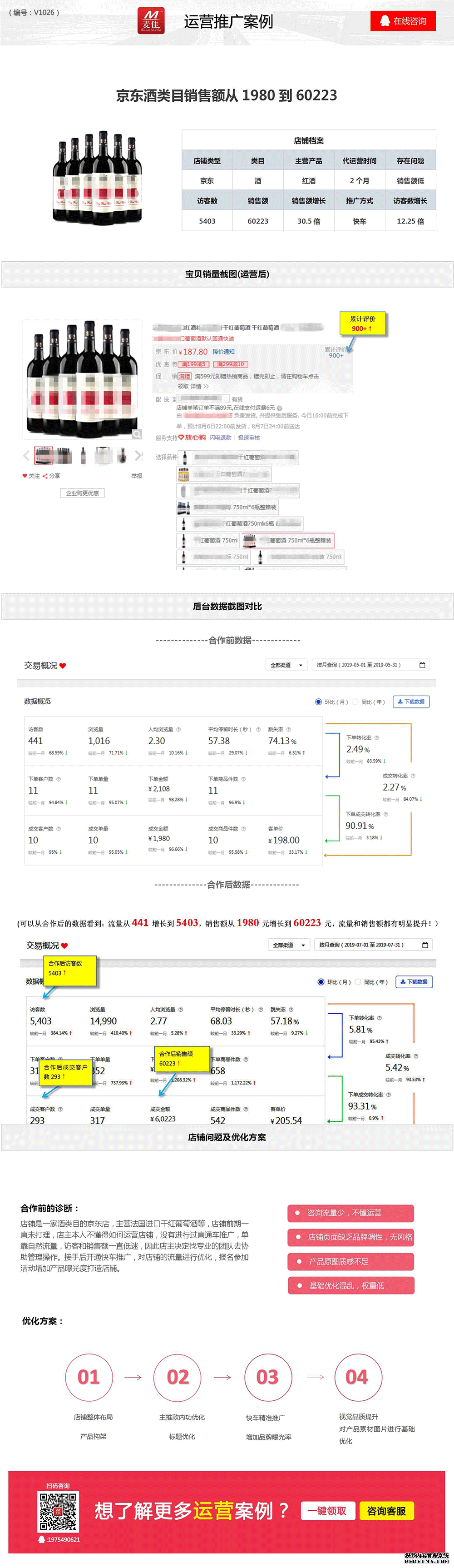This screenshot has width=454, height=1568.
Task: Click the yellow 咨询客服 button
Action: point(386,1511)
